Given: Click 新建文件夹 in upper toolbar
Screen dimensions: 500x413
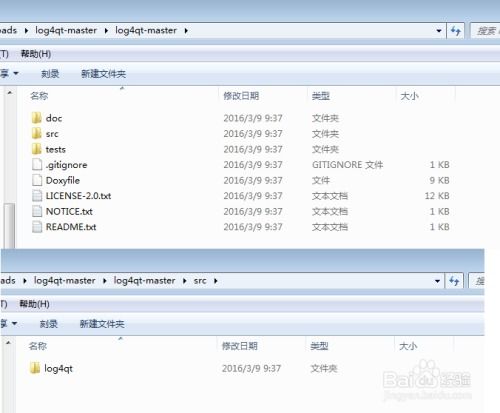Looking at the screenshot, I should (x=104, y=74).
